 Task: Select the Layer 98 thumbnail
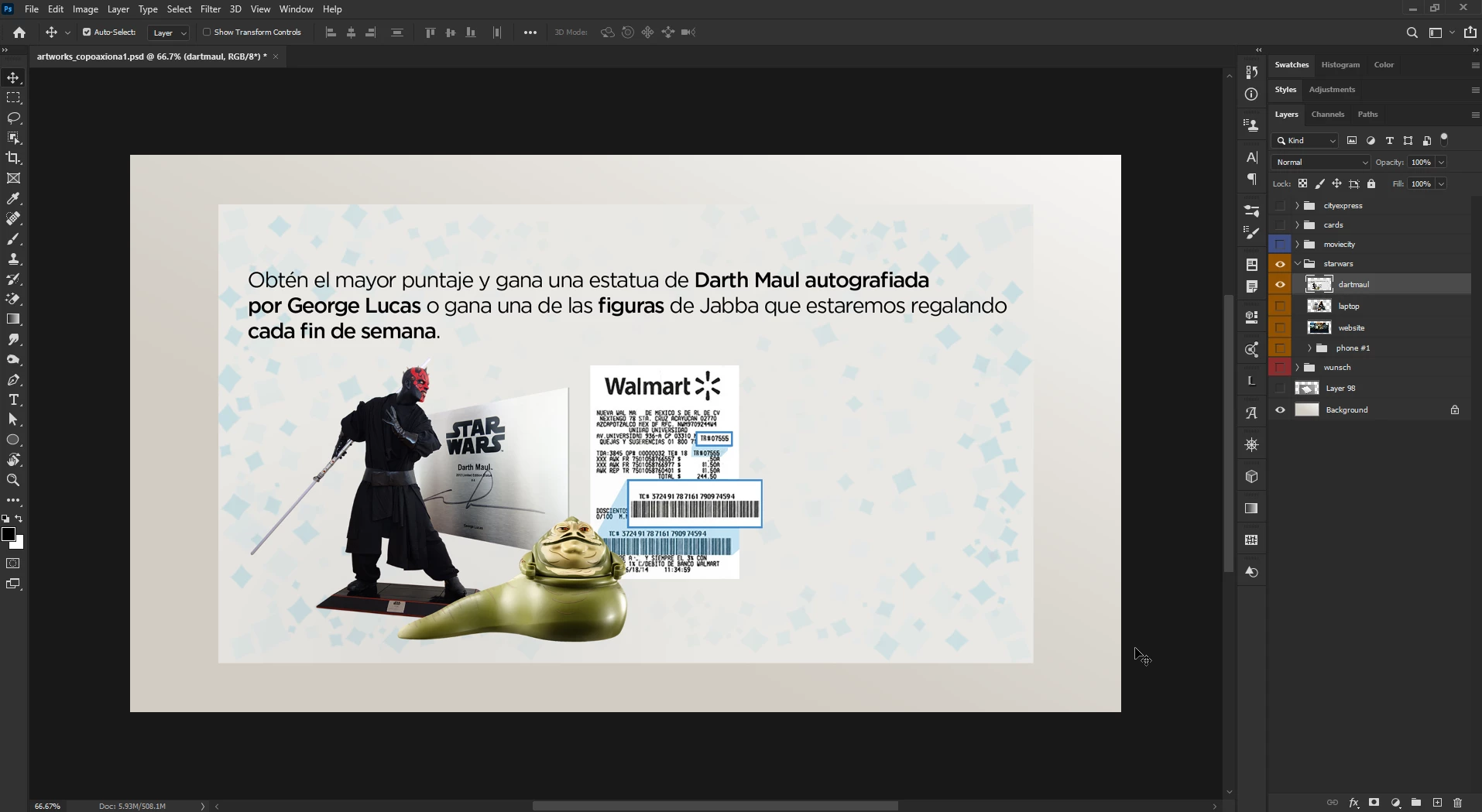click(x=1307, y=389)
